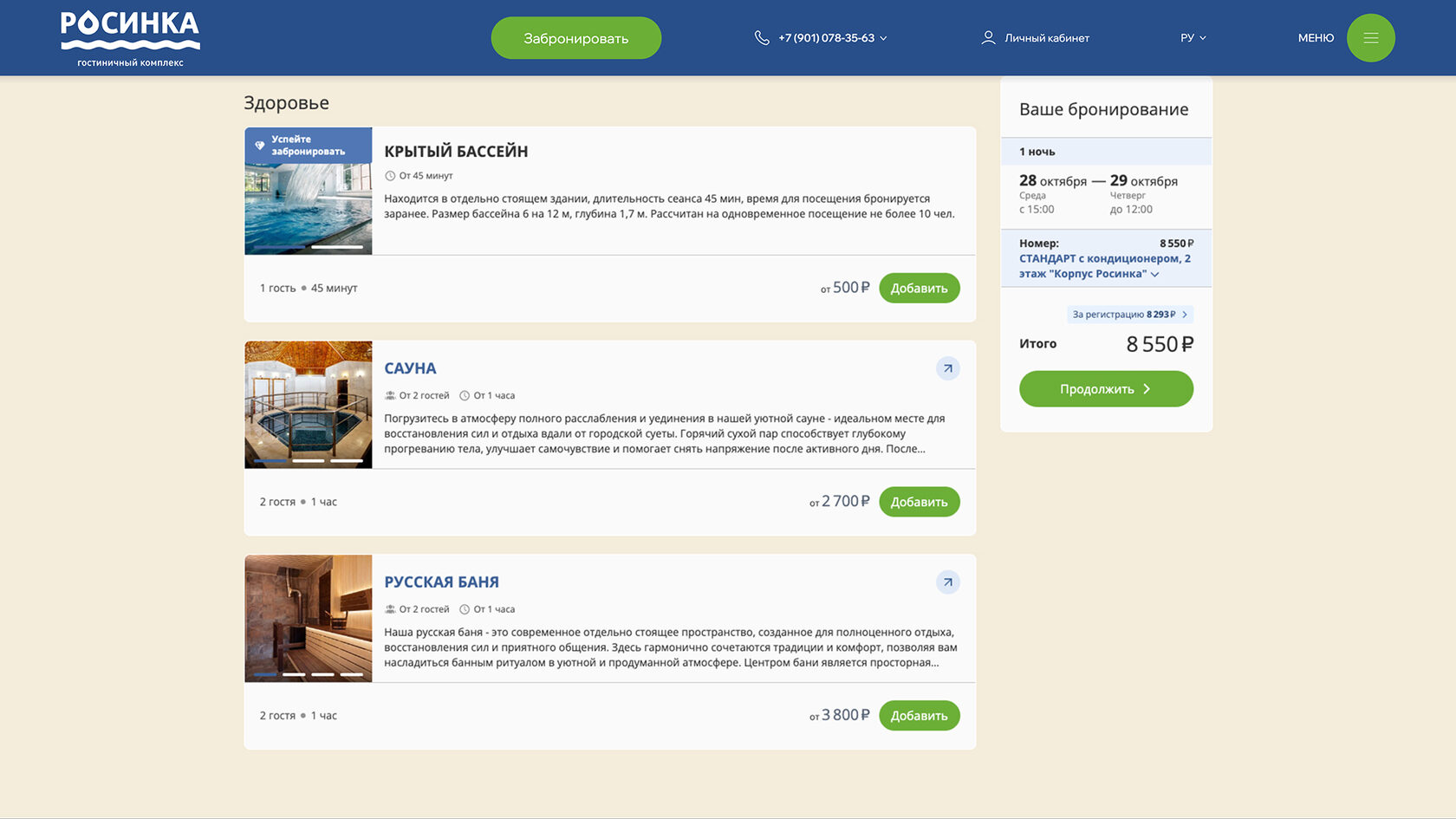
Task: Click the green Забронировать button
Action: (x=576, y=38)
